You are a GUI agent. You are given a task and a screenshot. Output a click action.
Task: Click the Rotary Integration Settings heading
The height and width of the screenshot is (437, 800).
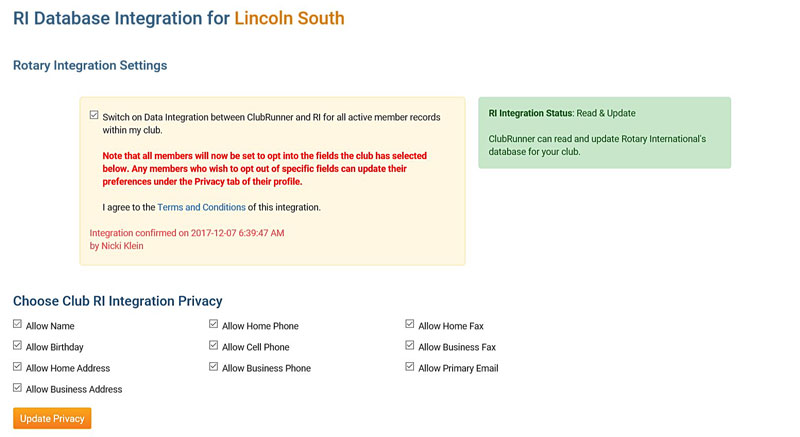pyautogui.click(x=90, y=65)
